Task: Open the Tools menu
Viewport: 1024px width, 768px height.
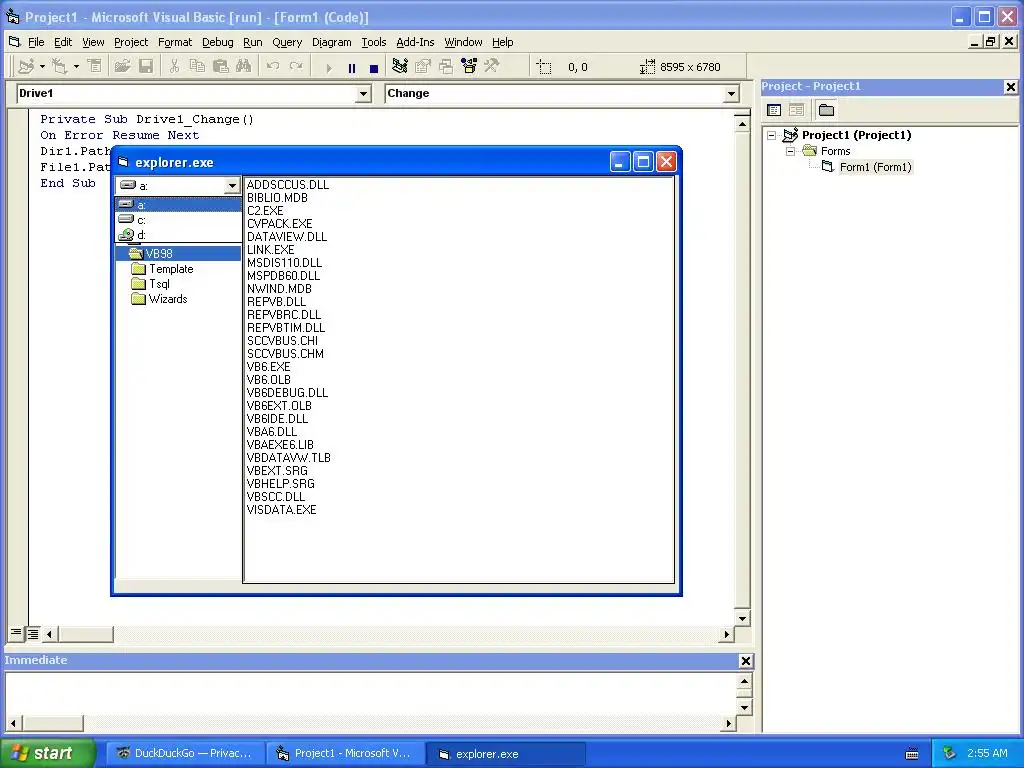Action: [x=374, y=42]
